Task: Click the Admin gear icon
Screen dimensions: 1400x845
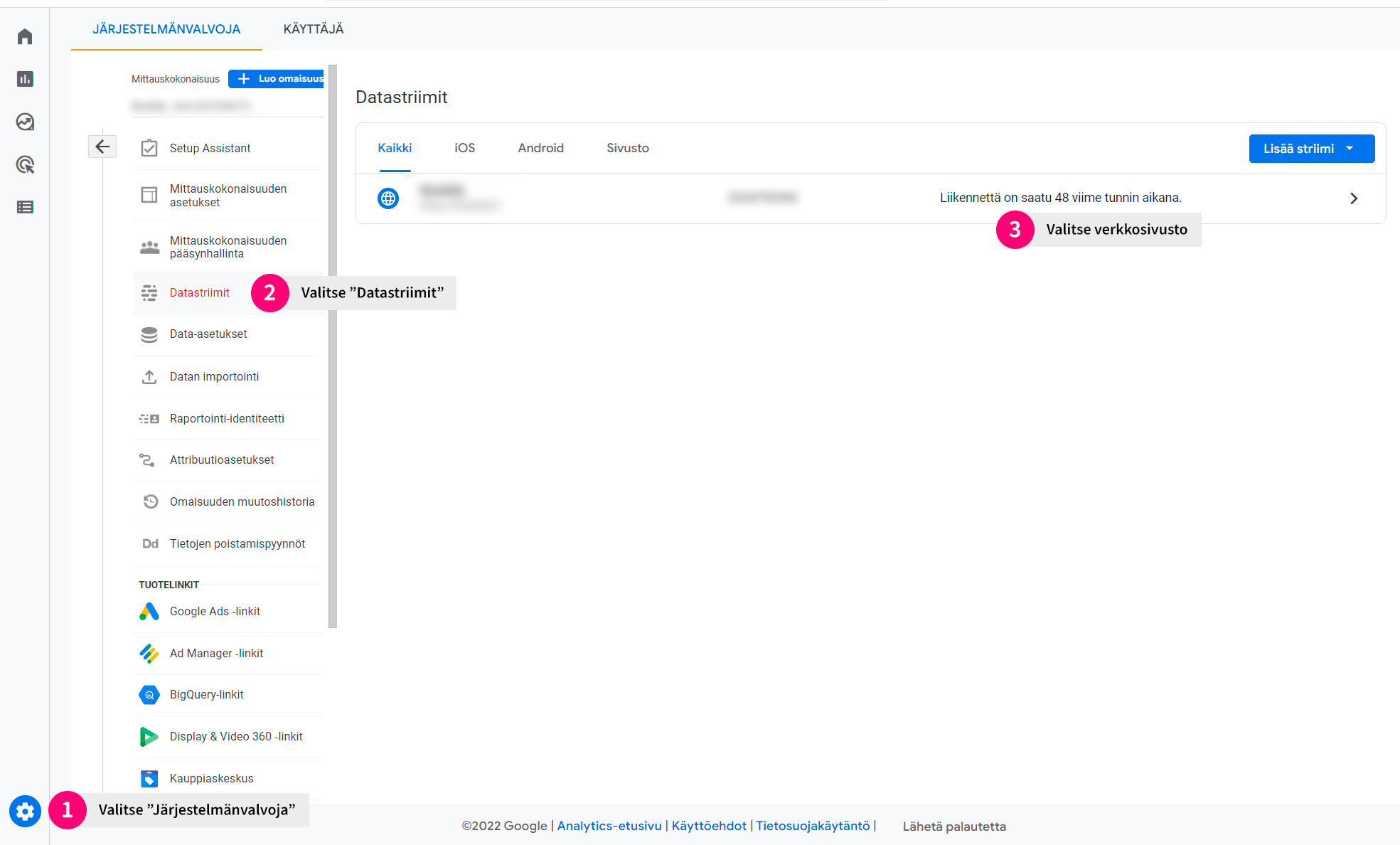Action: tap(25, 811)
